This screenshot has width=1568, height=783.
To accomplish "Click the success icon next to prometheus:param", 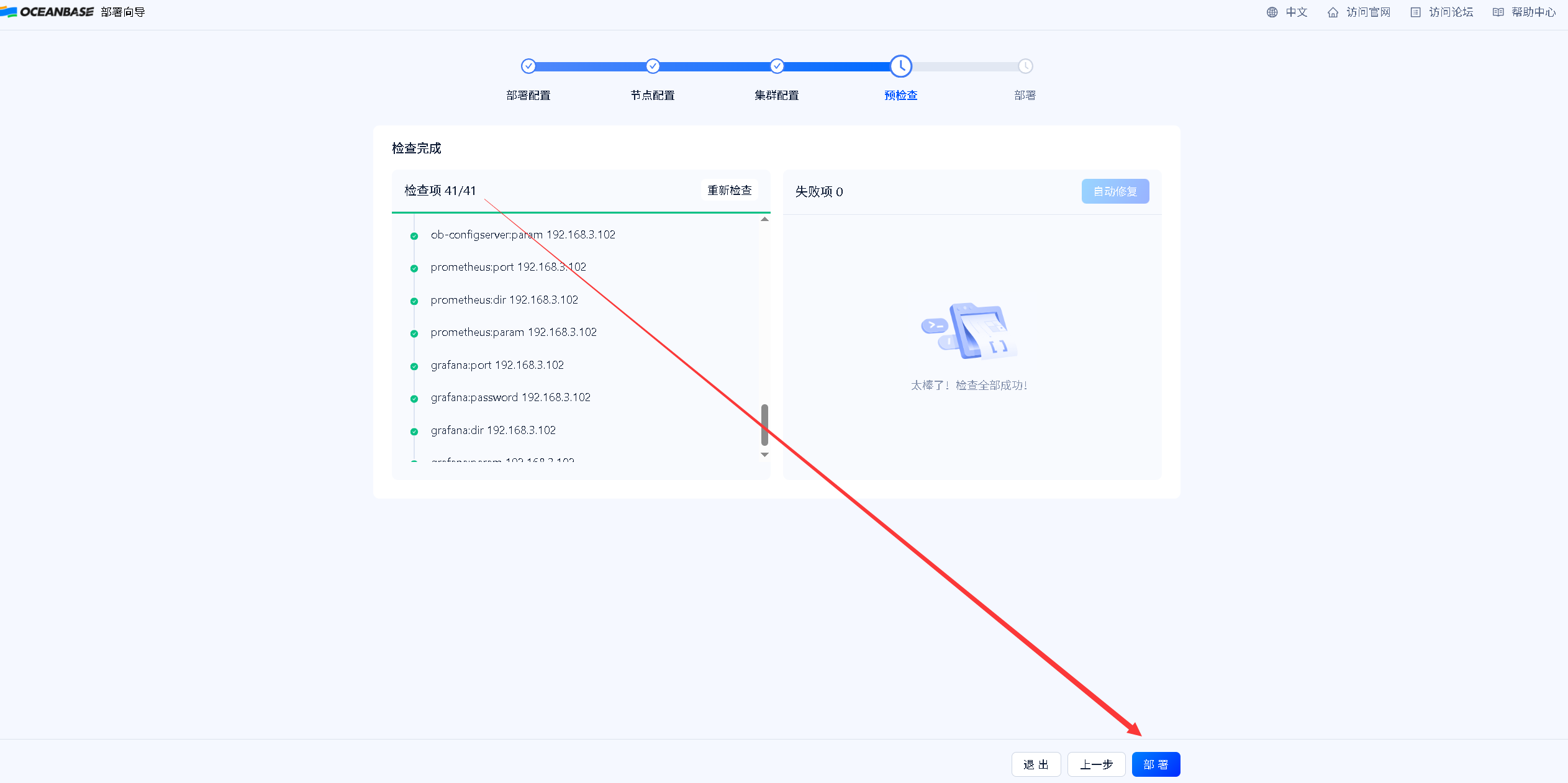I will pyautogui.click(x=414, y=333).
